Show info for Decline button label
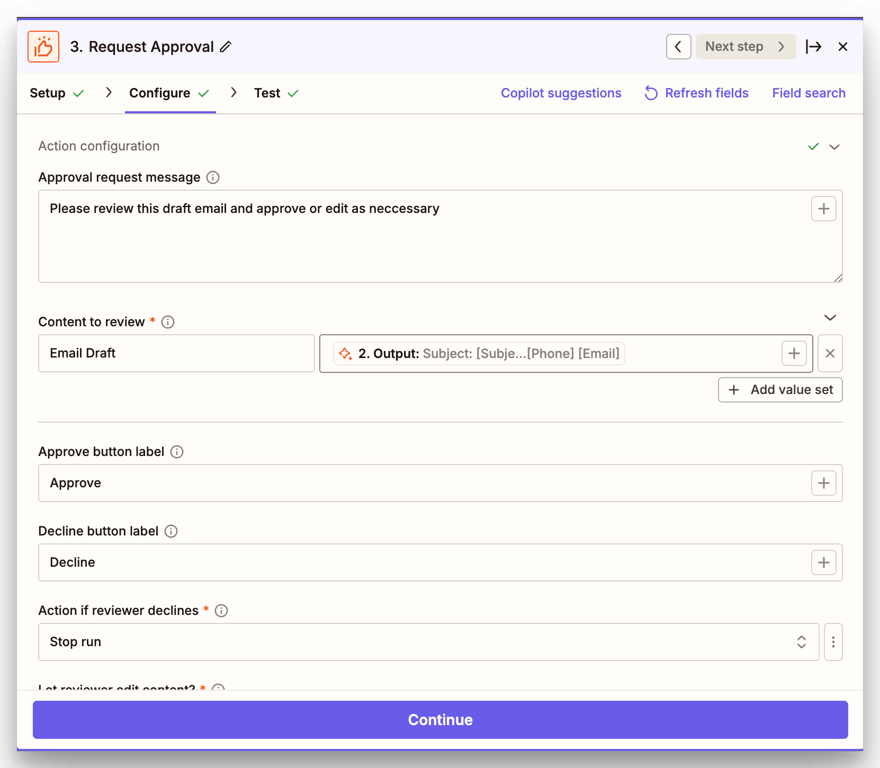880x768 pixels. (x=171, y=532)
